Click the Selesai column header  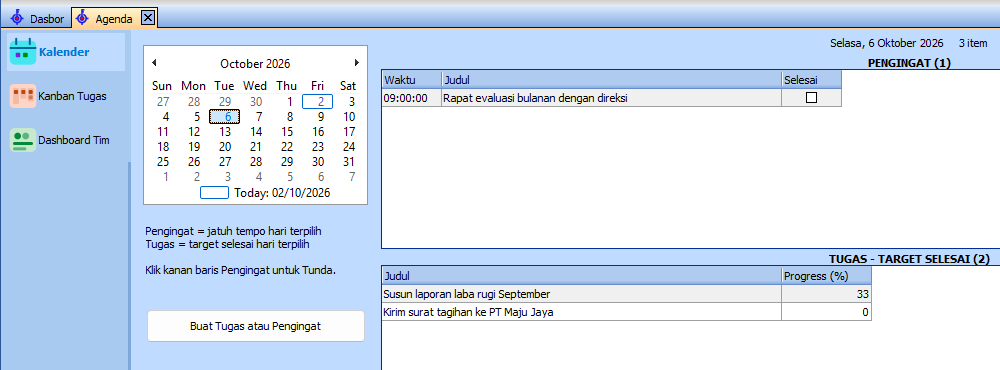pyautogui.click(x=811, y=80)
